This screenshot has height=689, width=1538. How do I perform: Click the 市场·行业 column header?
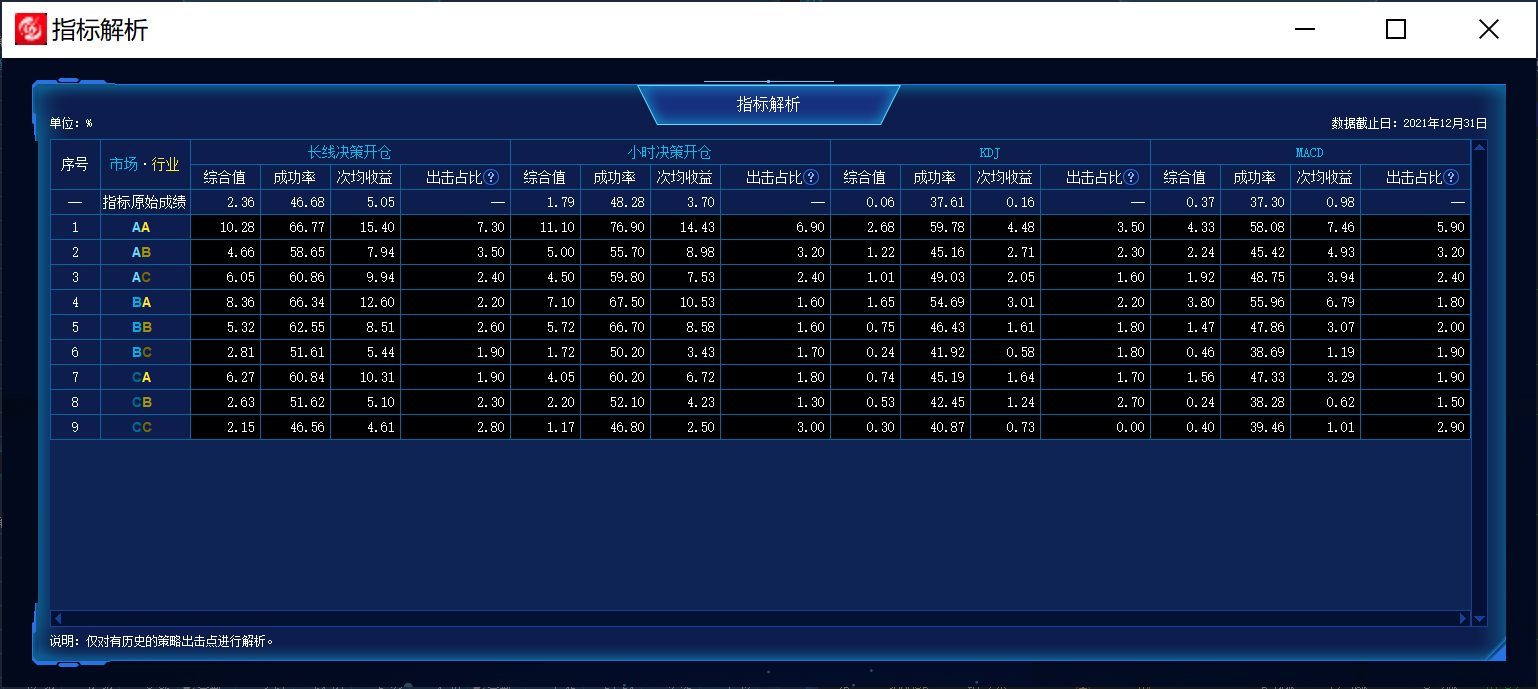[145, 164]
